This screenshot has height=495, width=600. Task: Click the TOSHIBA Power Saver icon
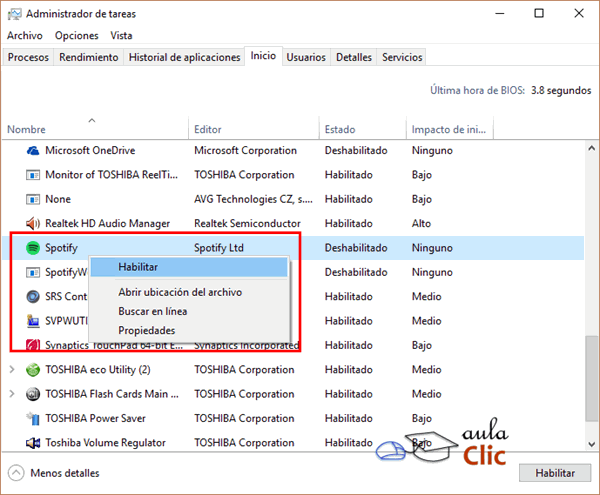point(33,418)
